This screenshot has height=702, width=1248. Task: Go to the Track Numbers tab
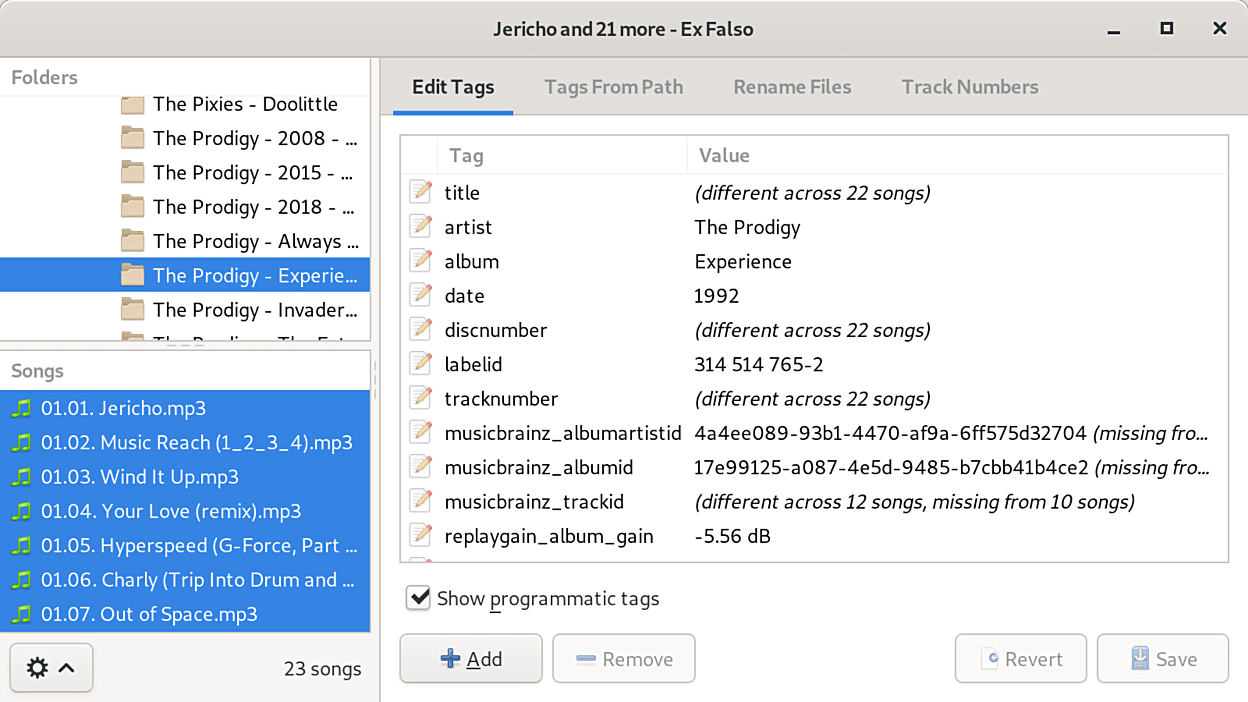click(x=969, y=87)
